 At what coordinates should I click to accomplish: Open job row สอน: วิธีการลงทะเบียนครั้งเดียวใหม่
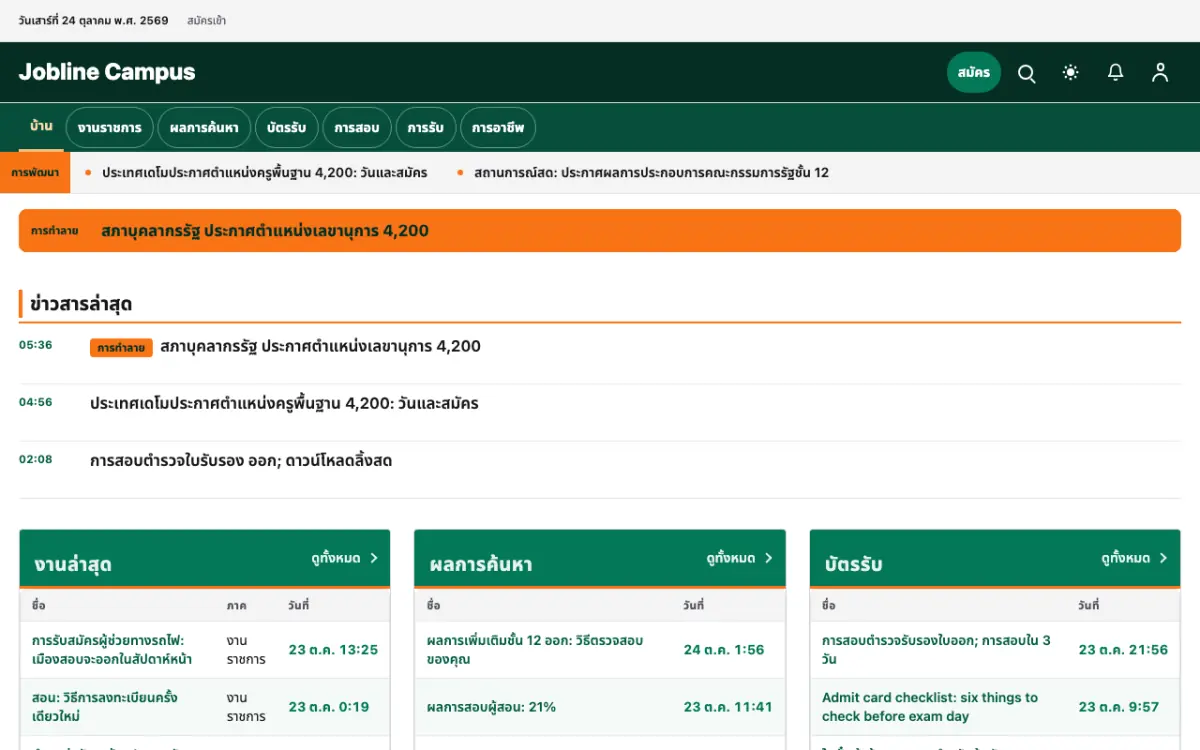point(105,707)
